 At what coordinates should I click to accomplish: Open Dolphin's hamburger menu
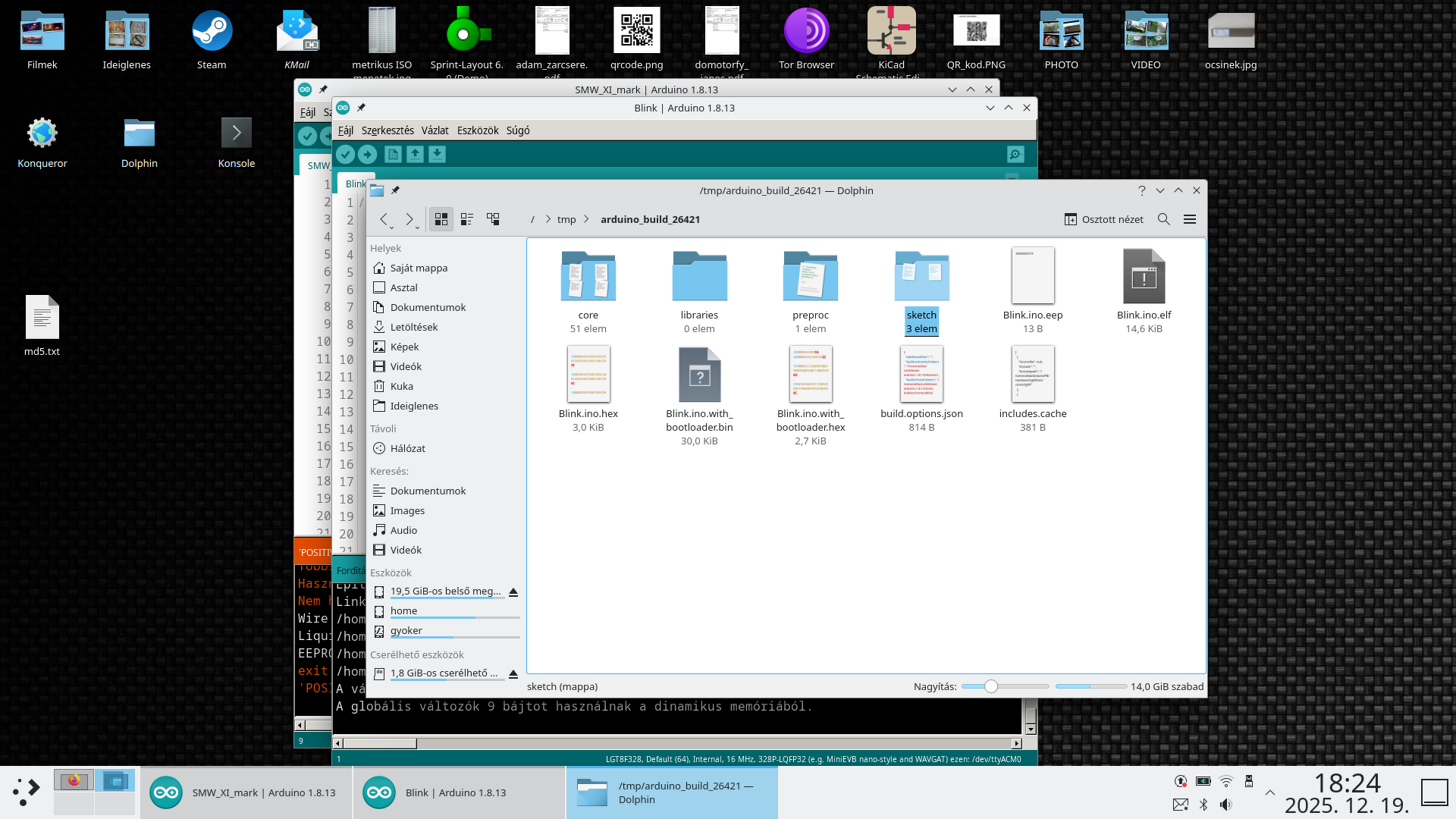click(1190, 219)
